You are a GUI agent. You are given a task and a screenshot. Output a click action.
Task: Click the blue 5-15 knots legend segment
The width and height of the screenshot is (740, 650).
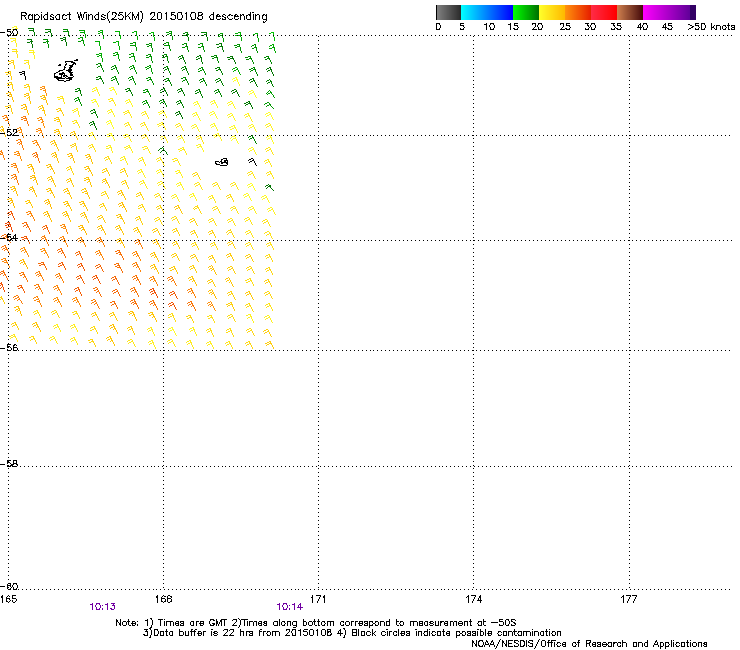[487, 12]
